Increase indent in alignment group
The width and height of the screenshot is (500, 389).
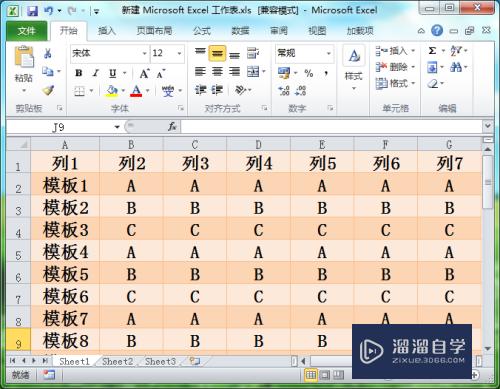[217, 90]
